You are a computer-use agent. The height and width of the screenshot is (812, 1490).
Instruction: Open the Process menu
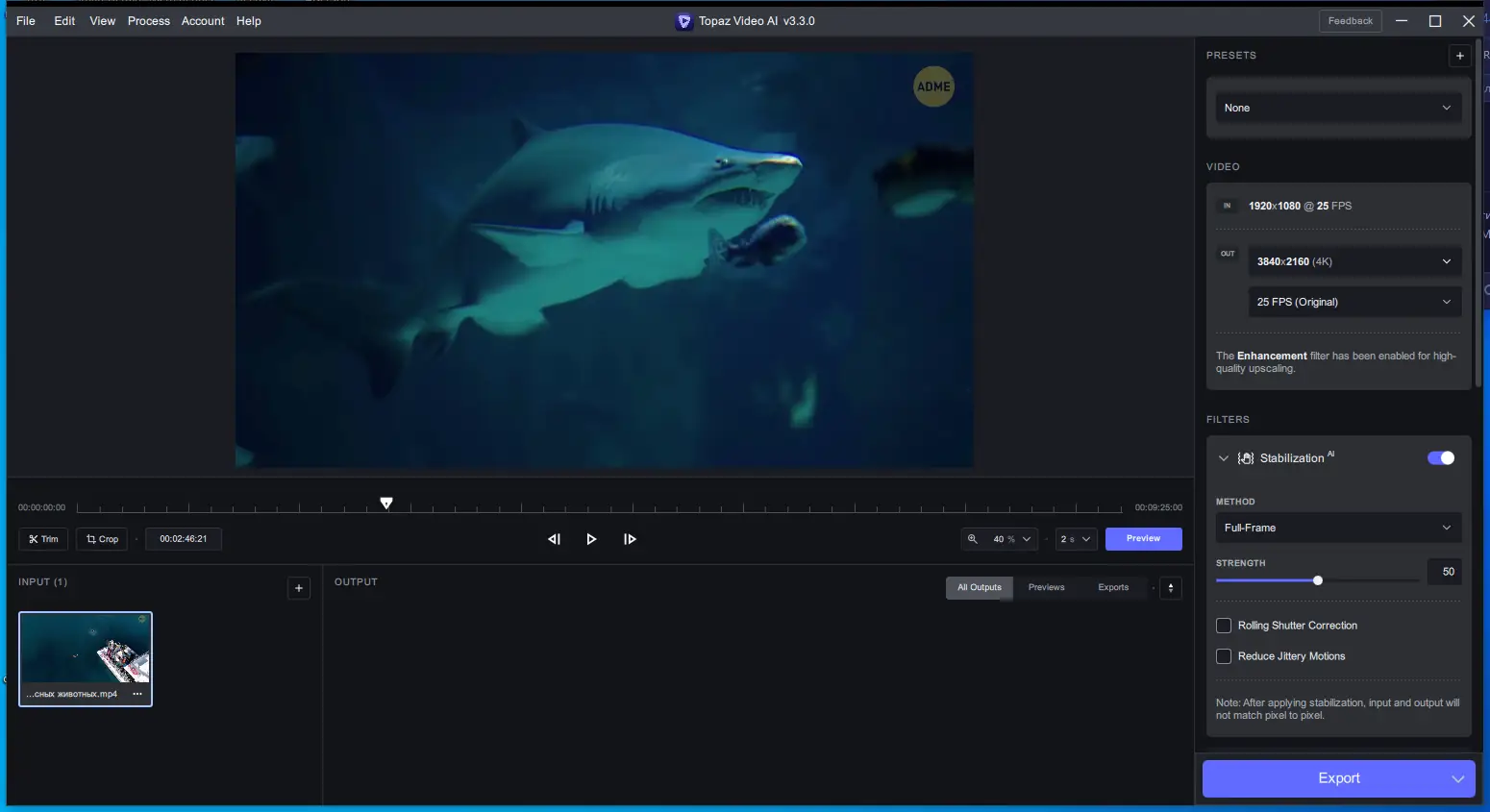pyautogui.click(x=148, y=21)
